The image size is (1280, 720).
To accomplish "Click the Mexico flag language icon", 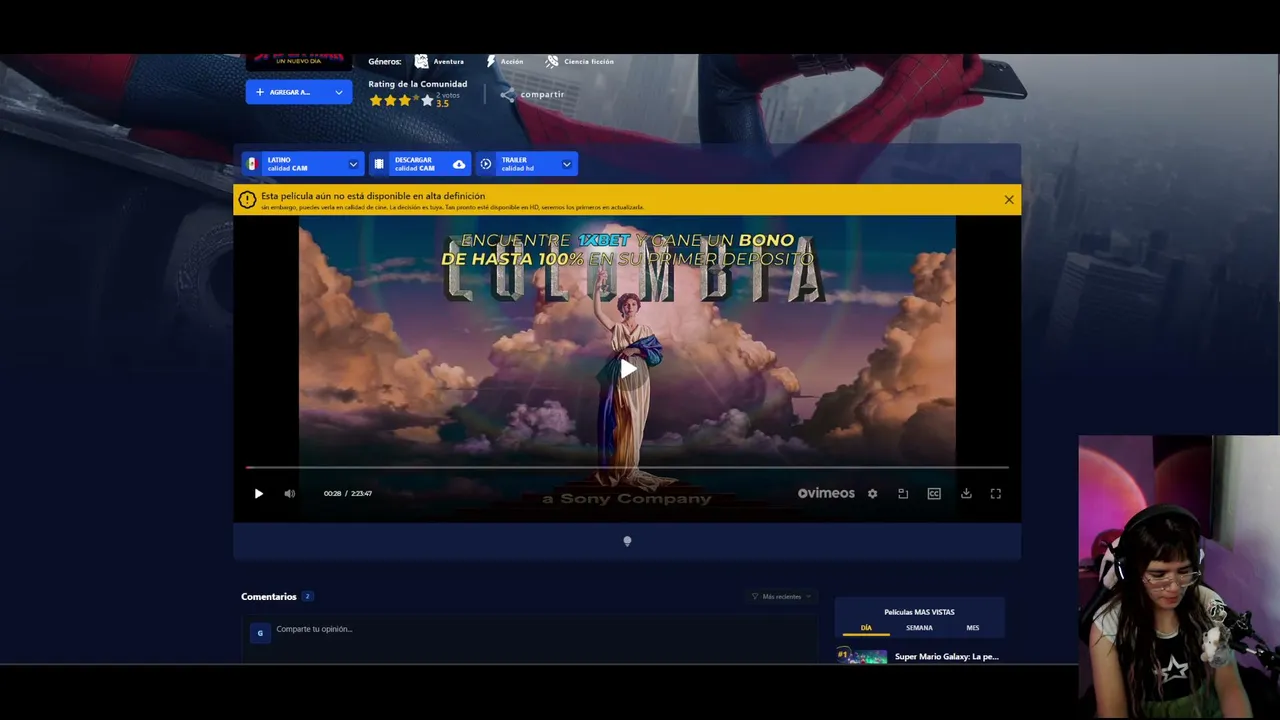I will pos(252,164).
